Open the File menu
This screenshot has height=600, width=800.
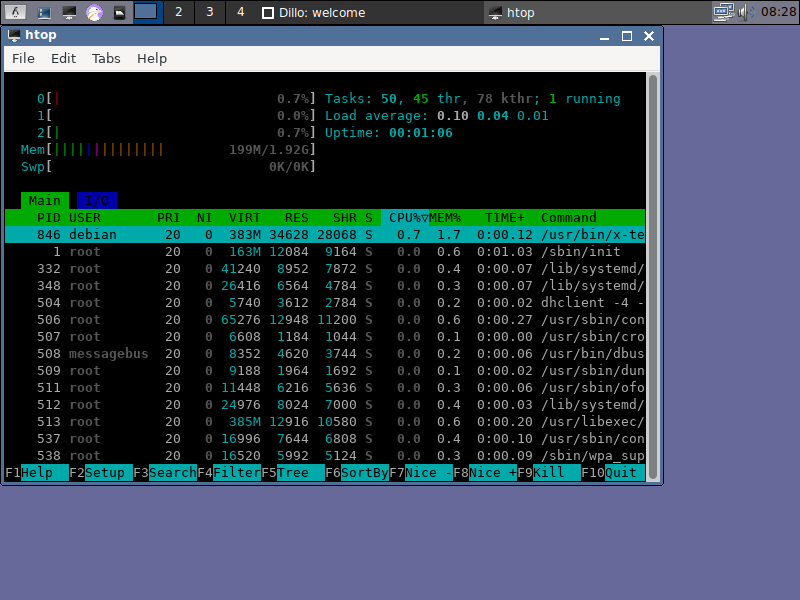coord(23,59)
